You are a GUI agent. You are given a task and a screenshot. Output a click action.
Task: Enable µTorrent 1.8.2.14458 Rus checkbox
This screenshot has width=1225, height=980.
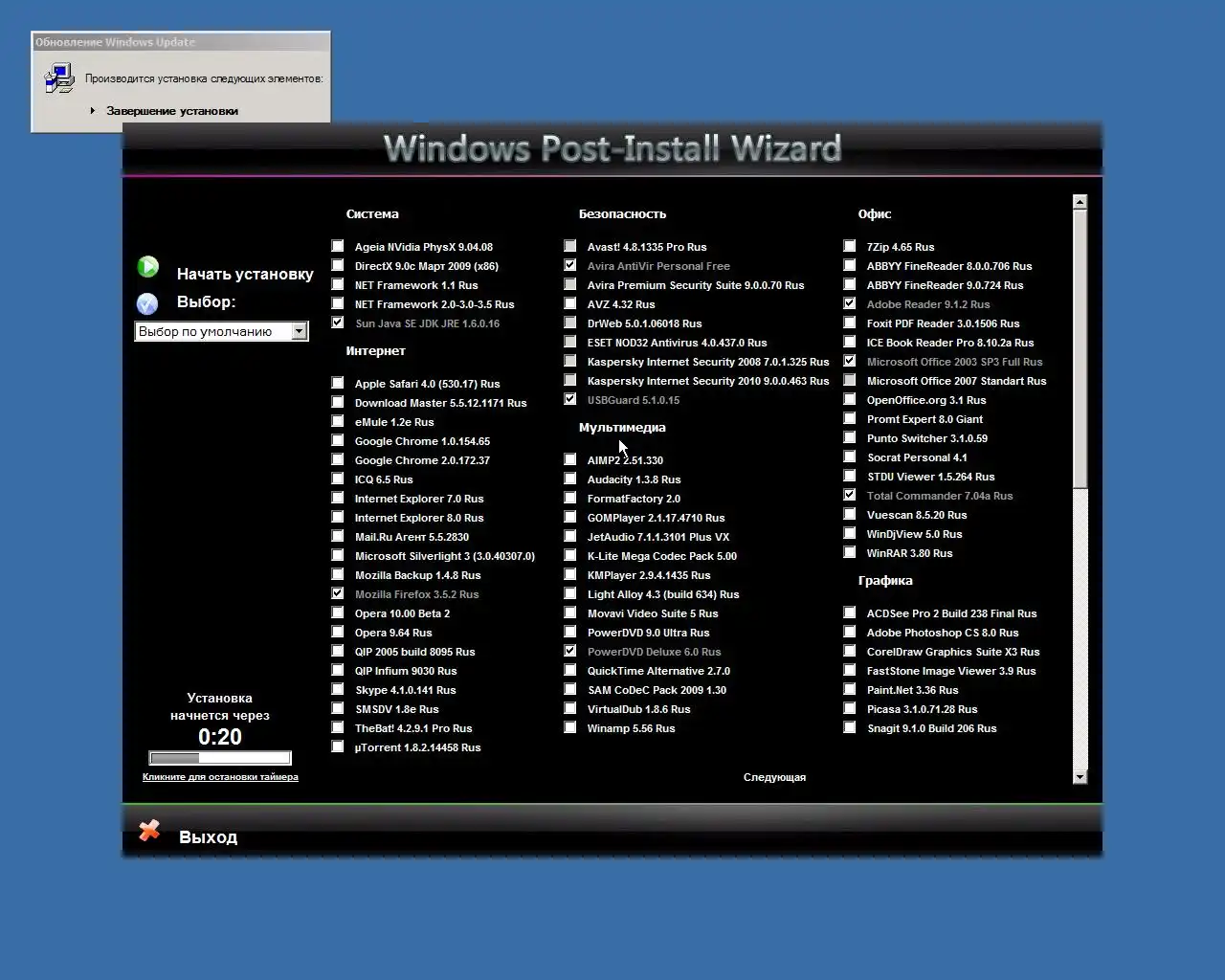[338, 746]
